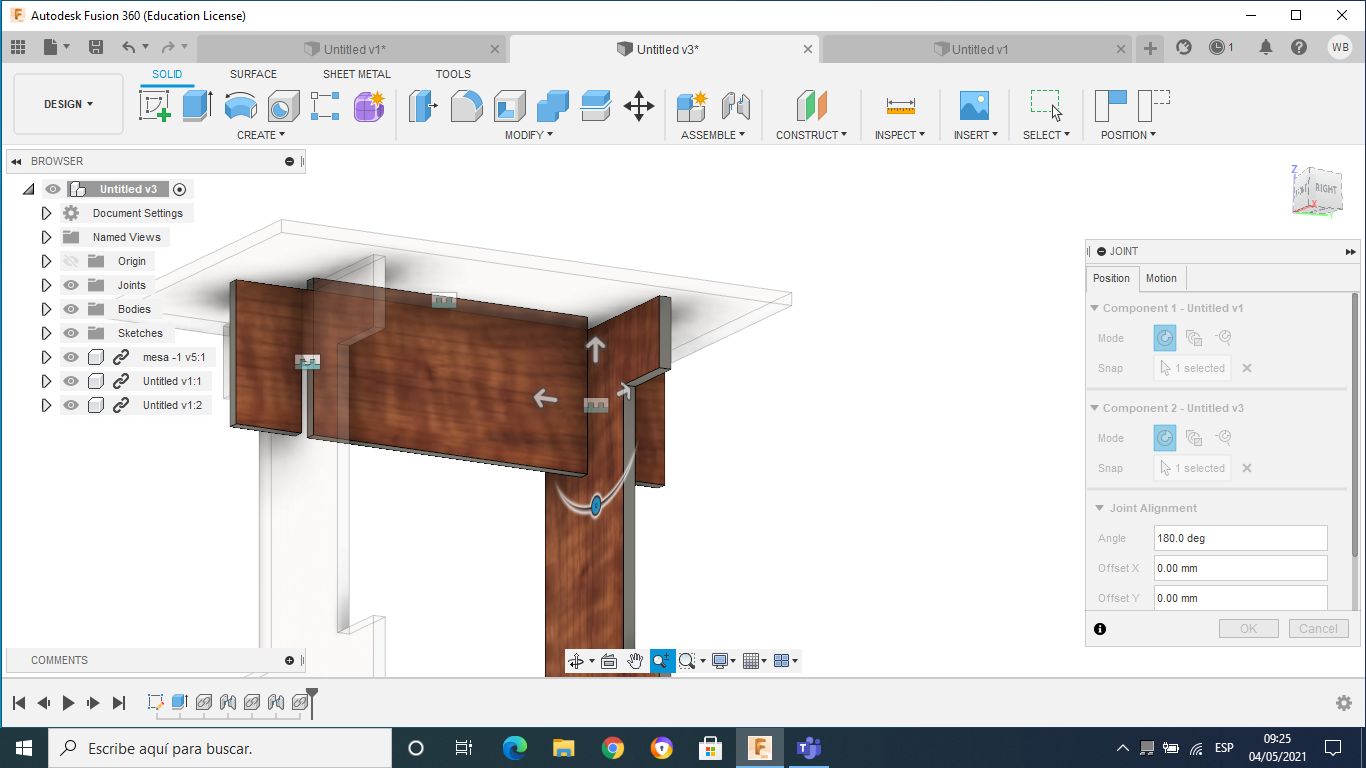This screenshot has height=768, width=1366.
Task: Click the ViewCube RIGHT face
Action: coord(1325,189)
